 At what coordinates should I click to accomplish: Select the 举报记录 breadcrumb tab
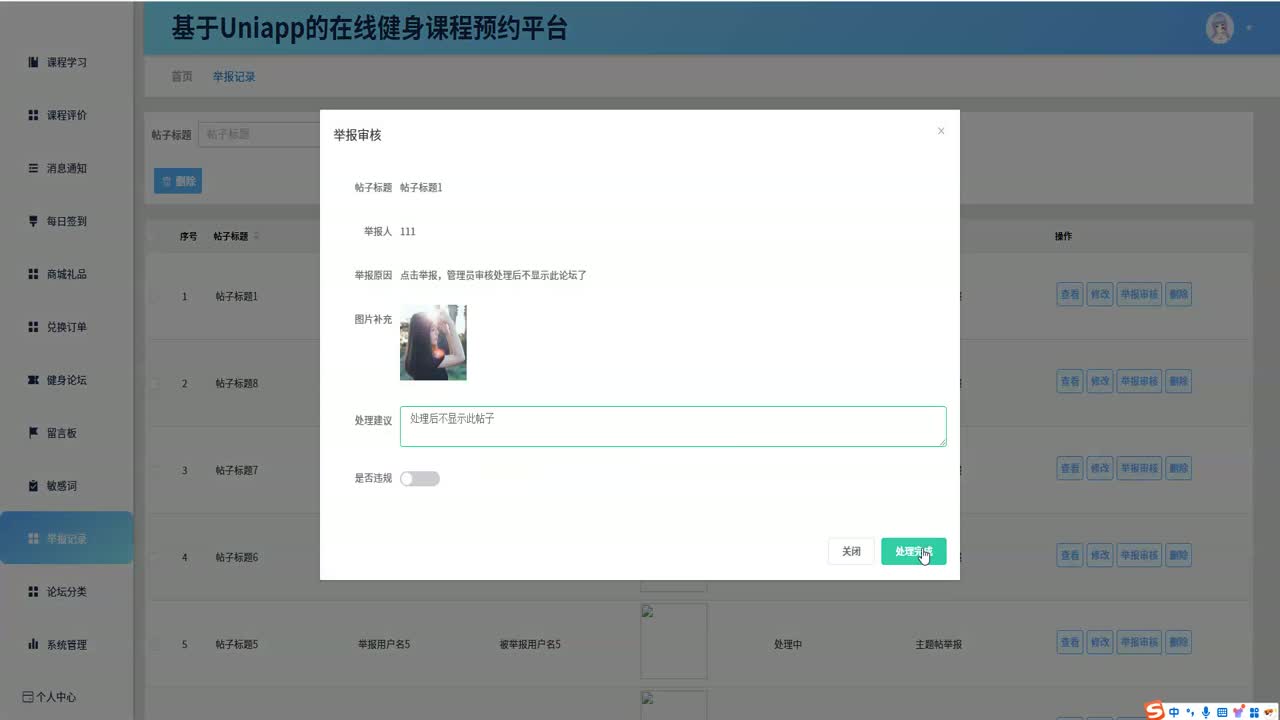[x=234, y=76]
